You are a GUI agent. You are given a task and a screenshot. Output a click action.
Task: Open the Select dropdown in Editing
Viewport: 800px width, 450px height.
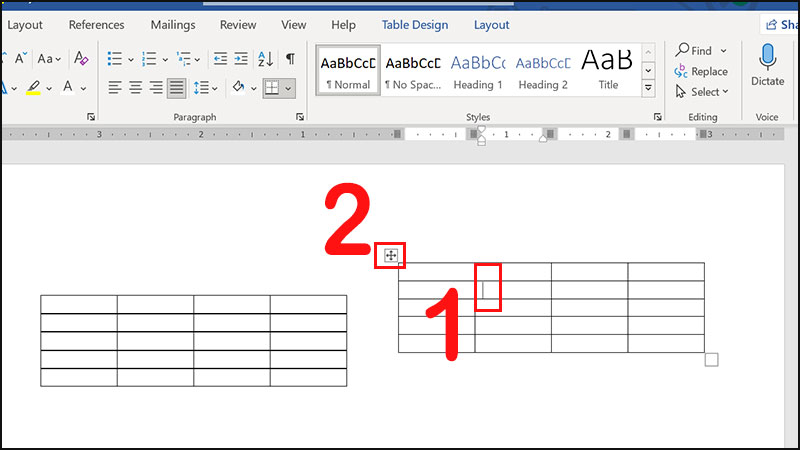(702, 92)
